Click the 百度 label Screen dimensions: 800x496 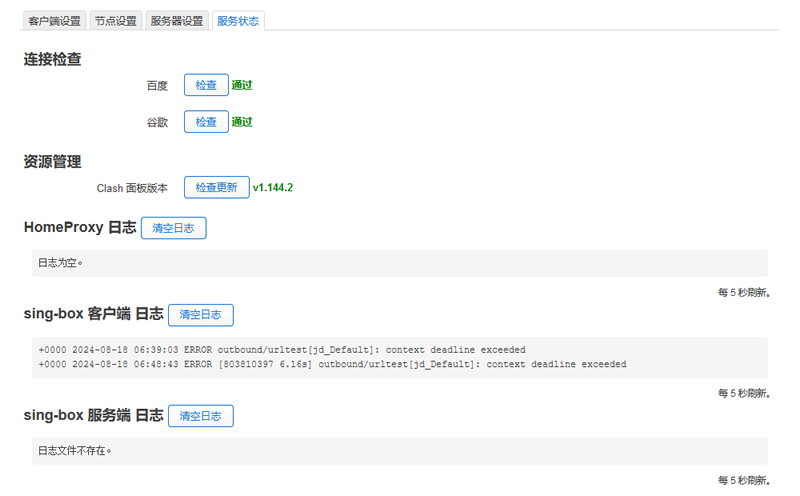click(x=157, y=86)
